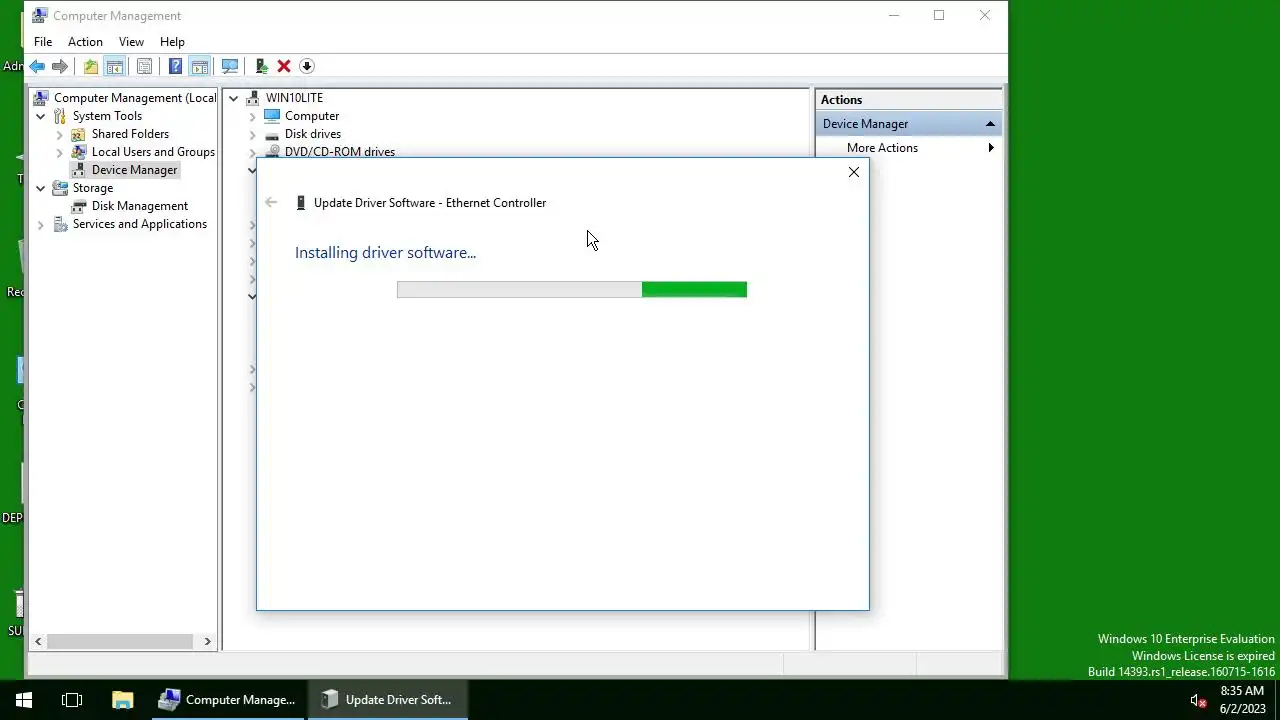Select Local Users and Groups item
This screenshot has height=720, width=1280.
click(153, 152)
